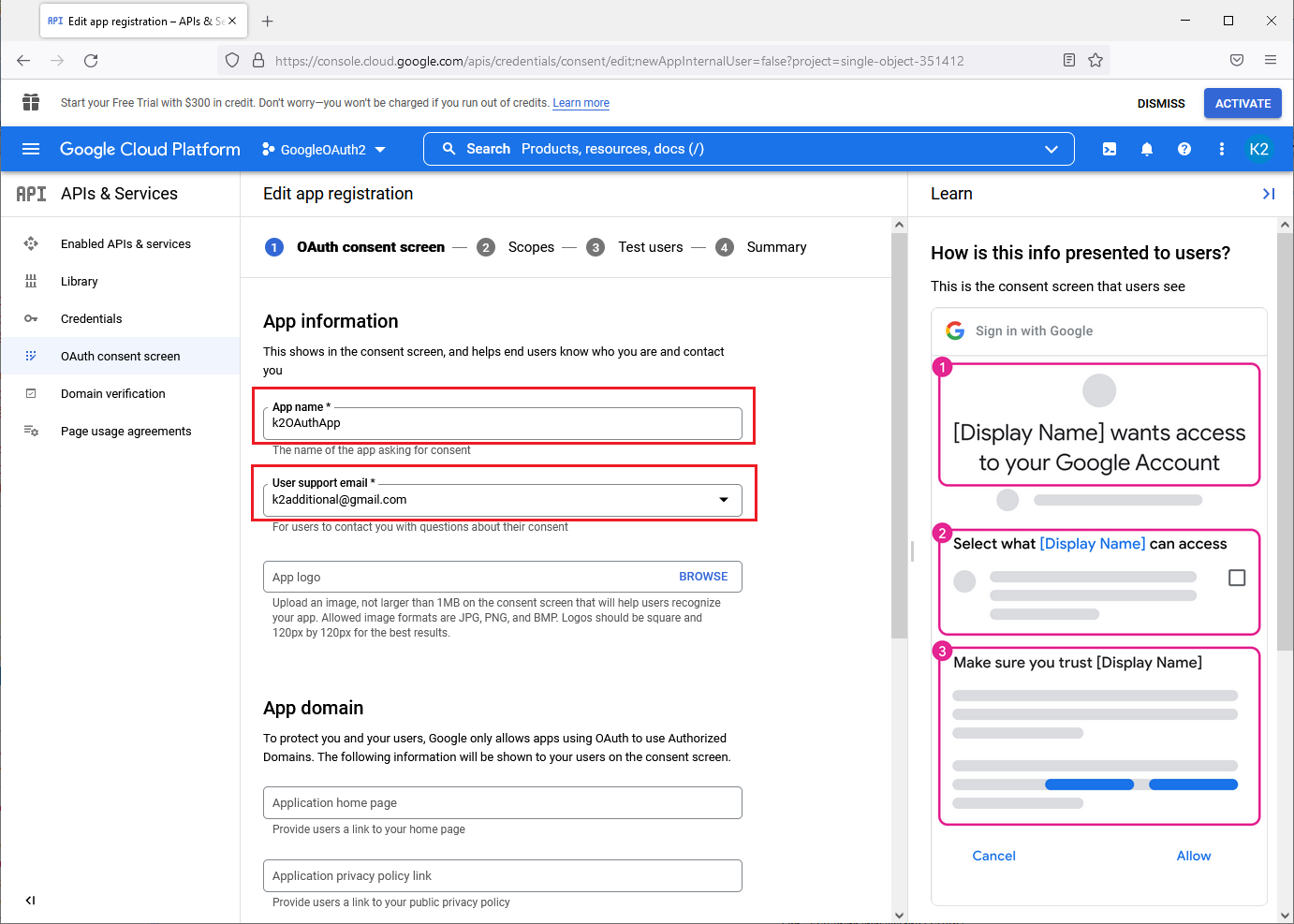The image size is (1294, 924).
Task: Bookmark this page with the star icon
Action: [1095, 61]
